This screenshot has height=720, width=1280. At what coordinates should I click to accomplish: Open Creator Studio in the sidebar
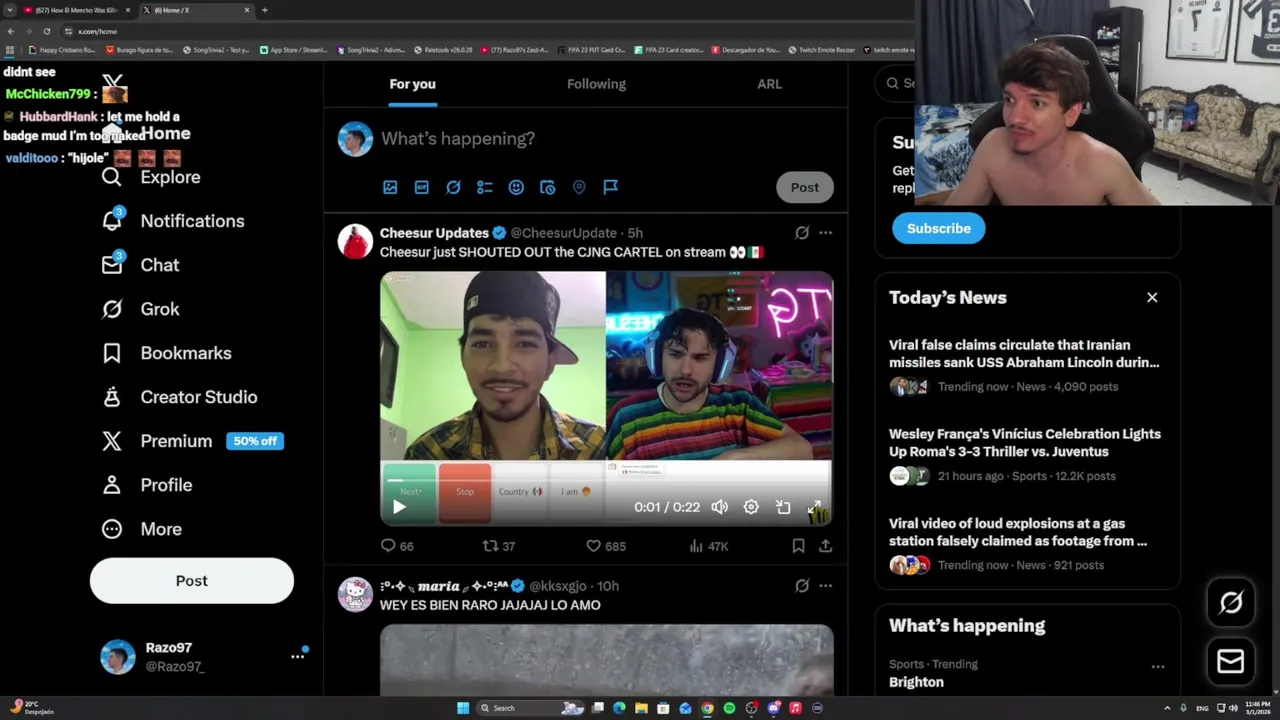179,397
